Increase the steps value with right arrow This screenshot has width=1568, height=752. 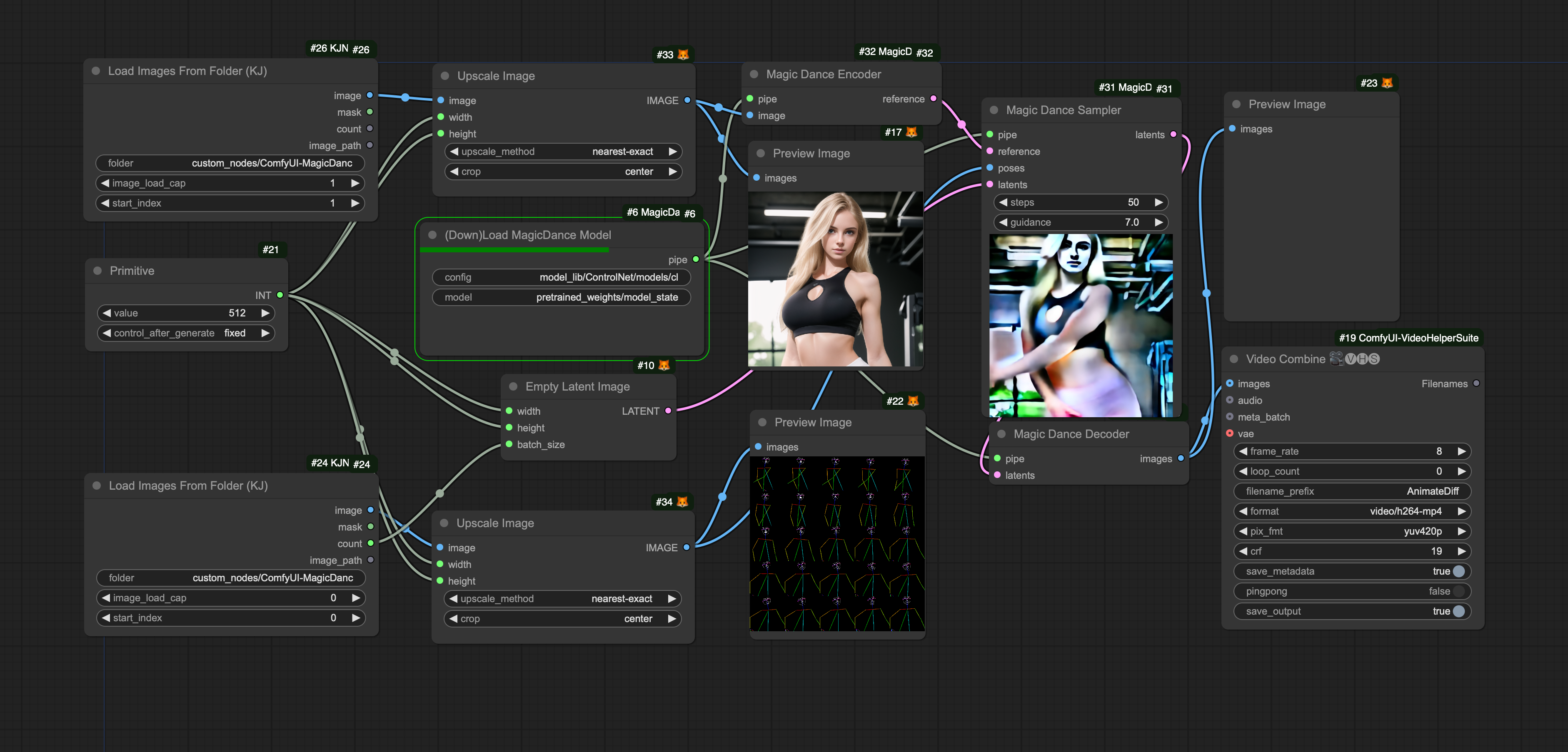(x=1159, y=203)
